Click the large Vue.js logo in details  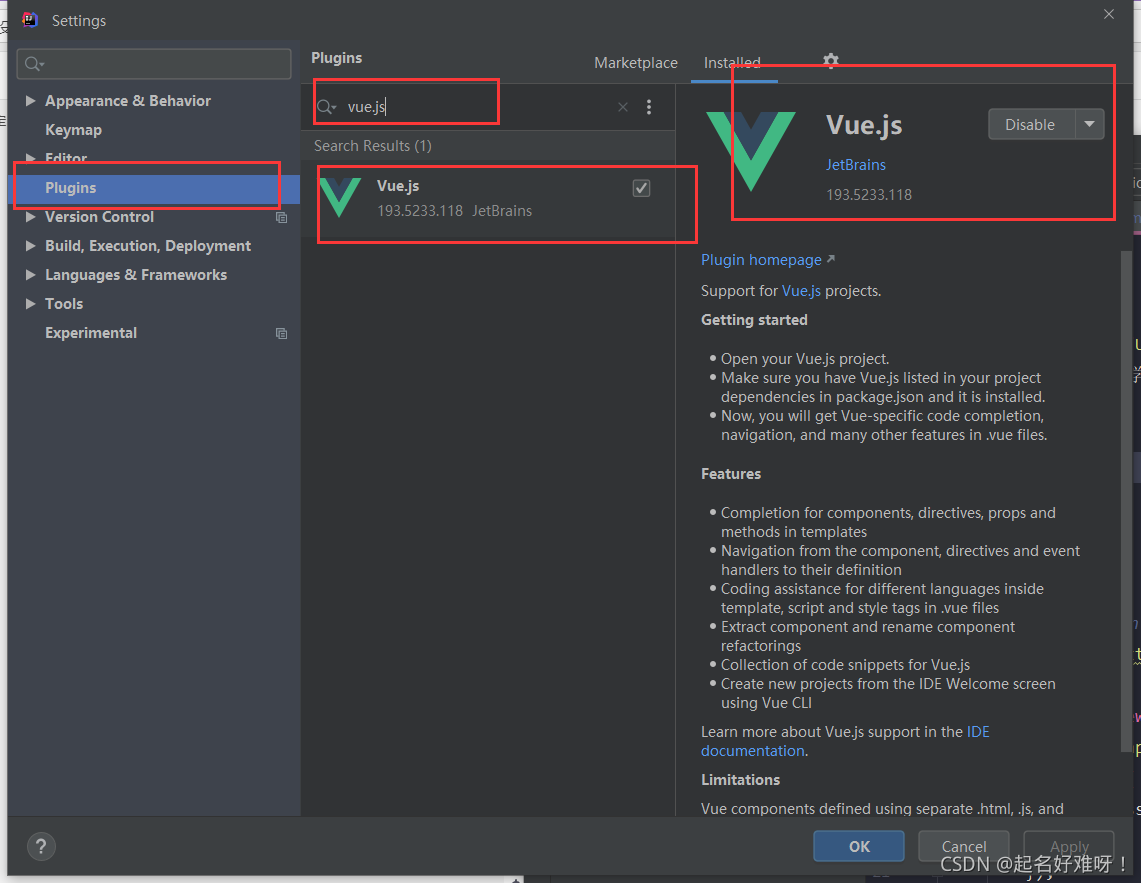pos(751,151)
